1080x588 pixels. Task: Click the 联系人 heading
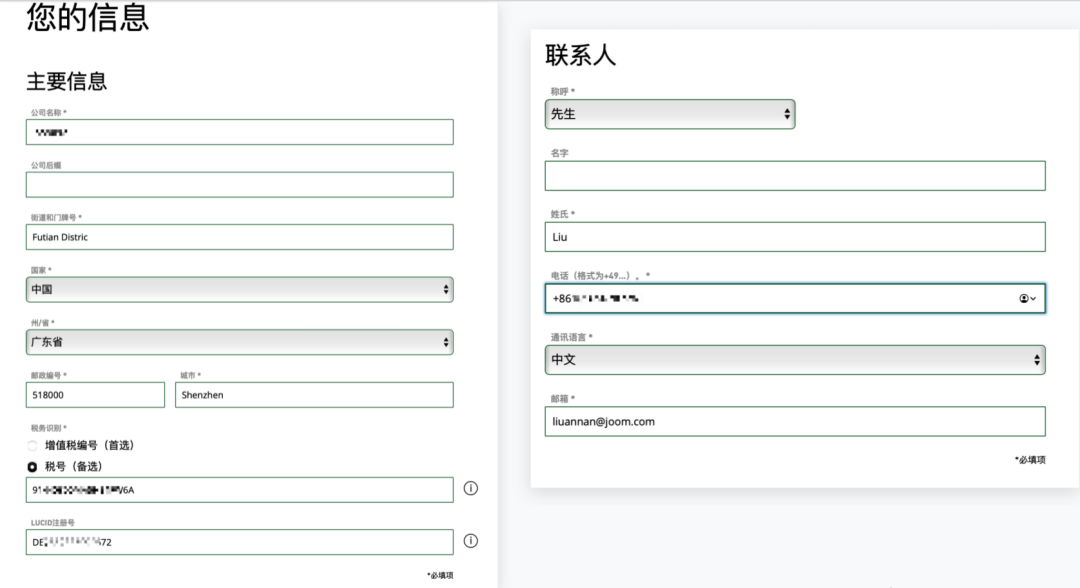(x=580, y=55)
